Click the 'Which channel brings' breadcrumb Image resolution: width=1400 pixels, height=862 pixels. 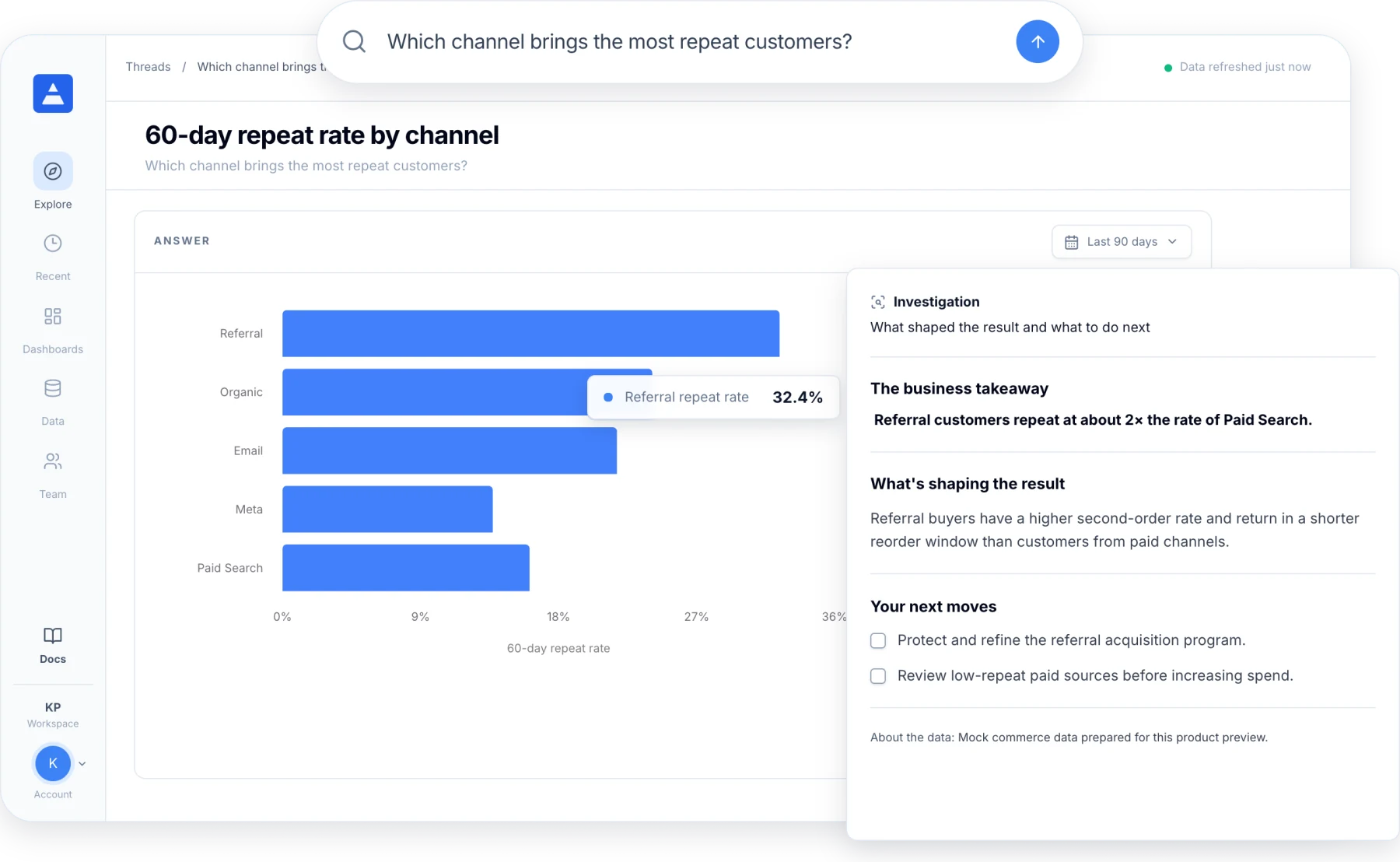(x=261, y=67)
